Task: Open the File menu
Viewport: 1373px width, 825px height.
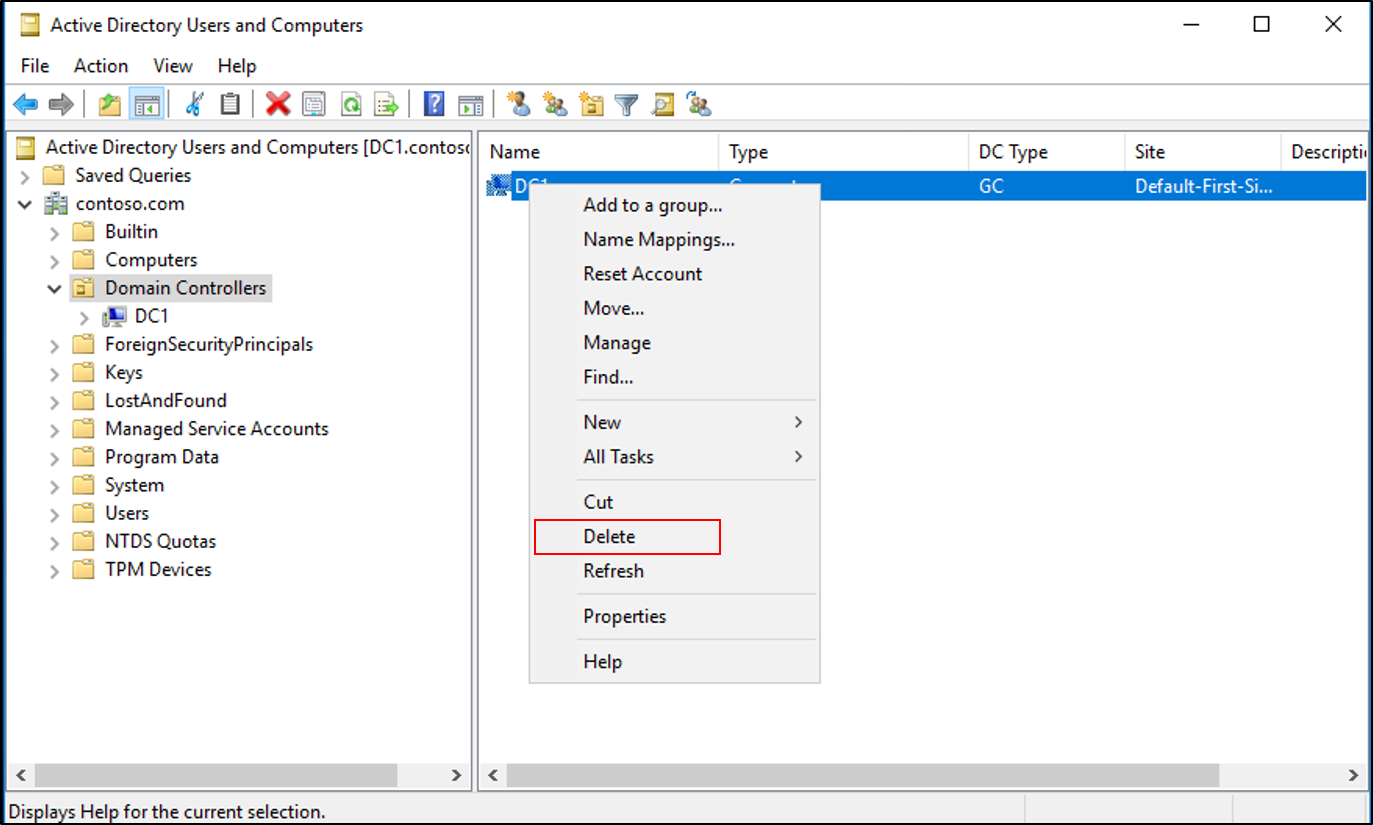Action: [x=35, y=66]
